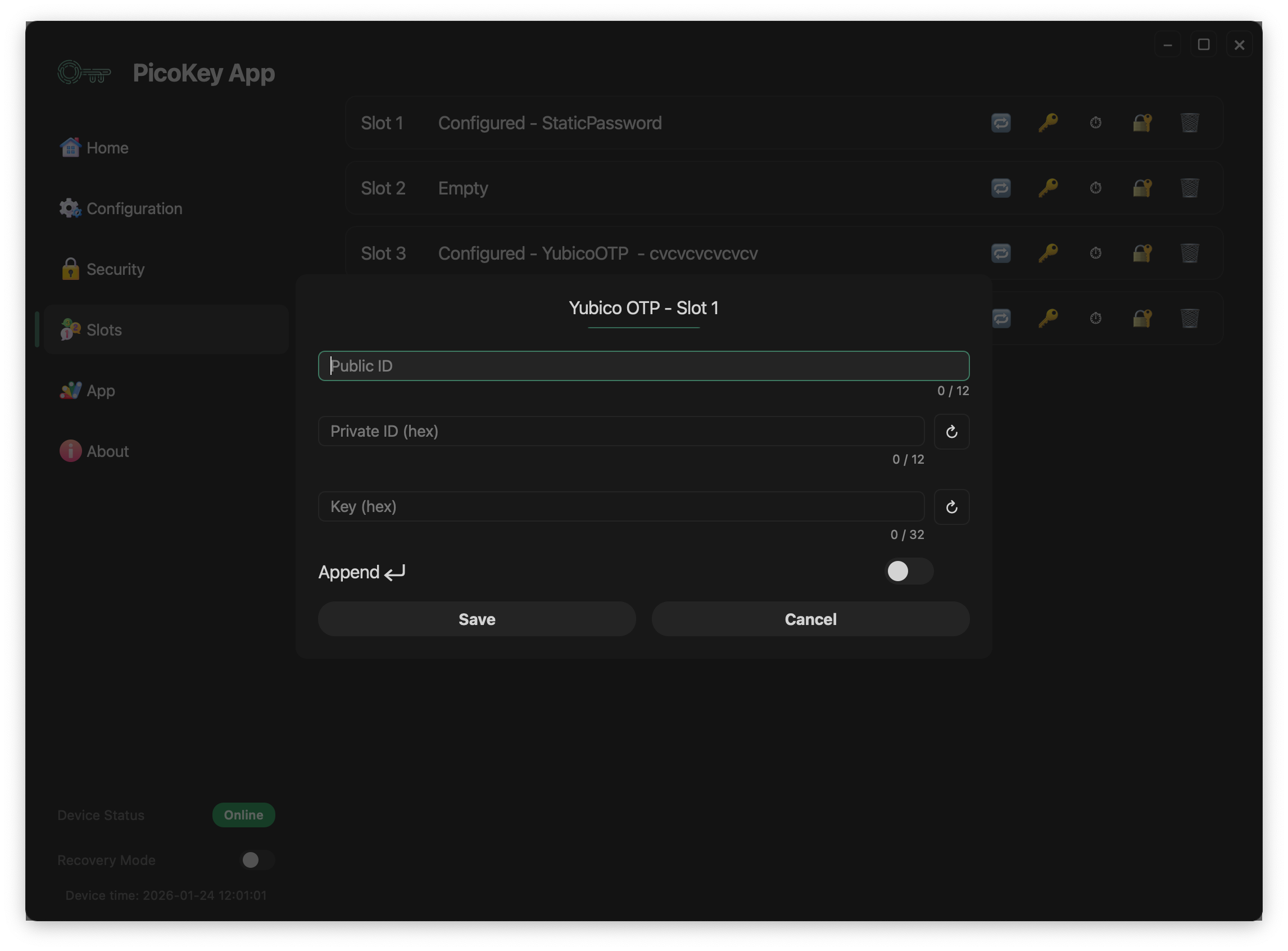This screenshot has height=951, width=1288.
Task: Enable the Recovery Mode toggle
Action: tap(257, 860)
